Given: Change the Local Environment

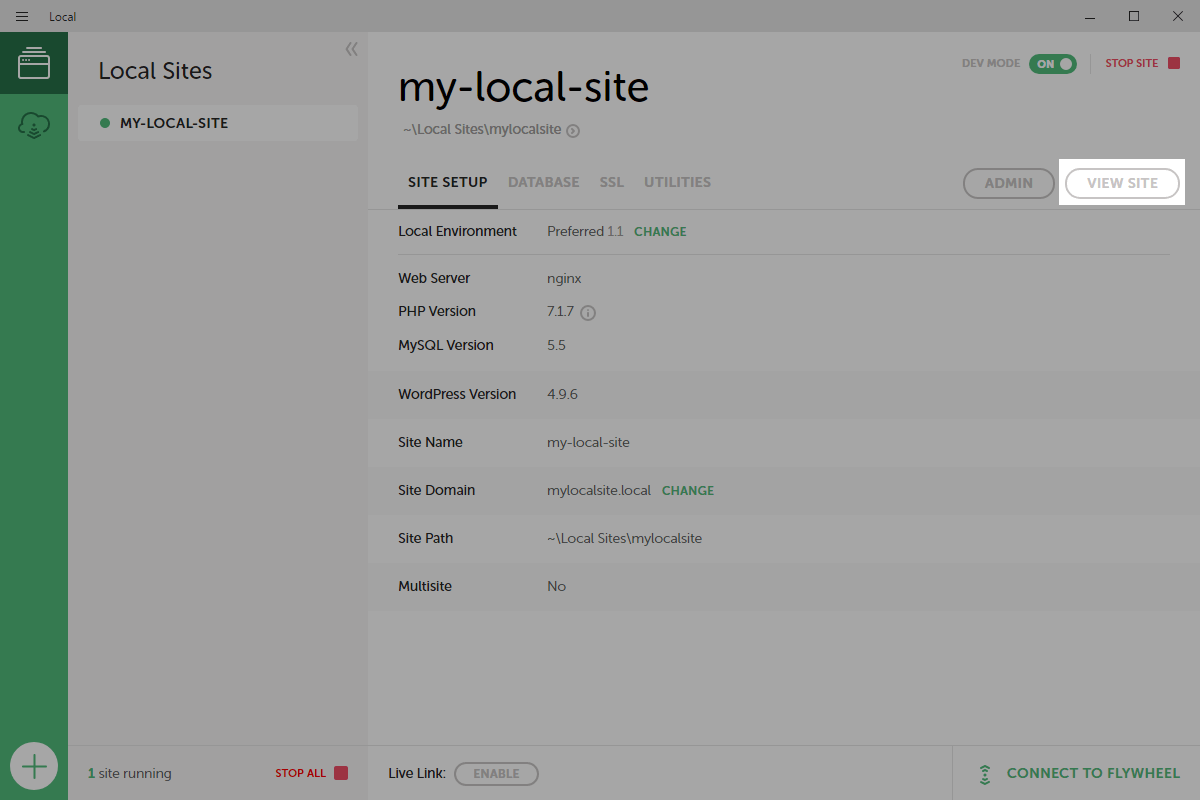Looking at the screenshot, I should (x=660, y=231).
